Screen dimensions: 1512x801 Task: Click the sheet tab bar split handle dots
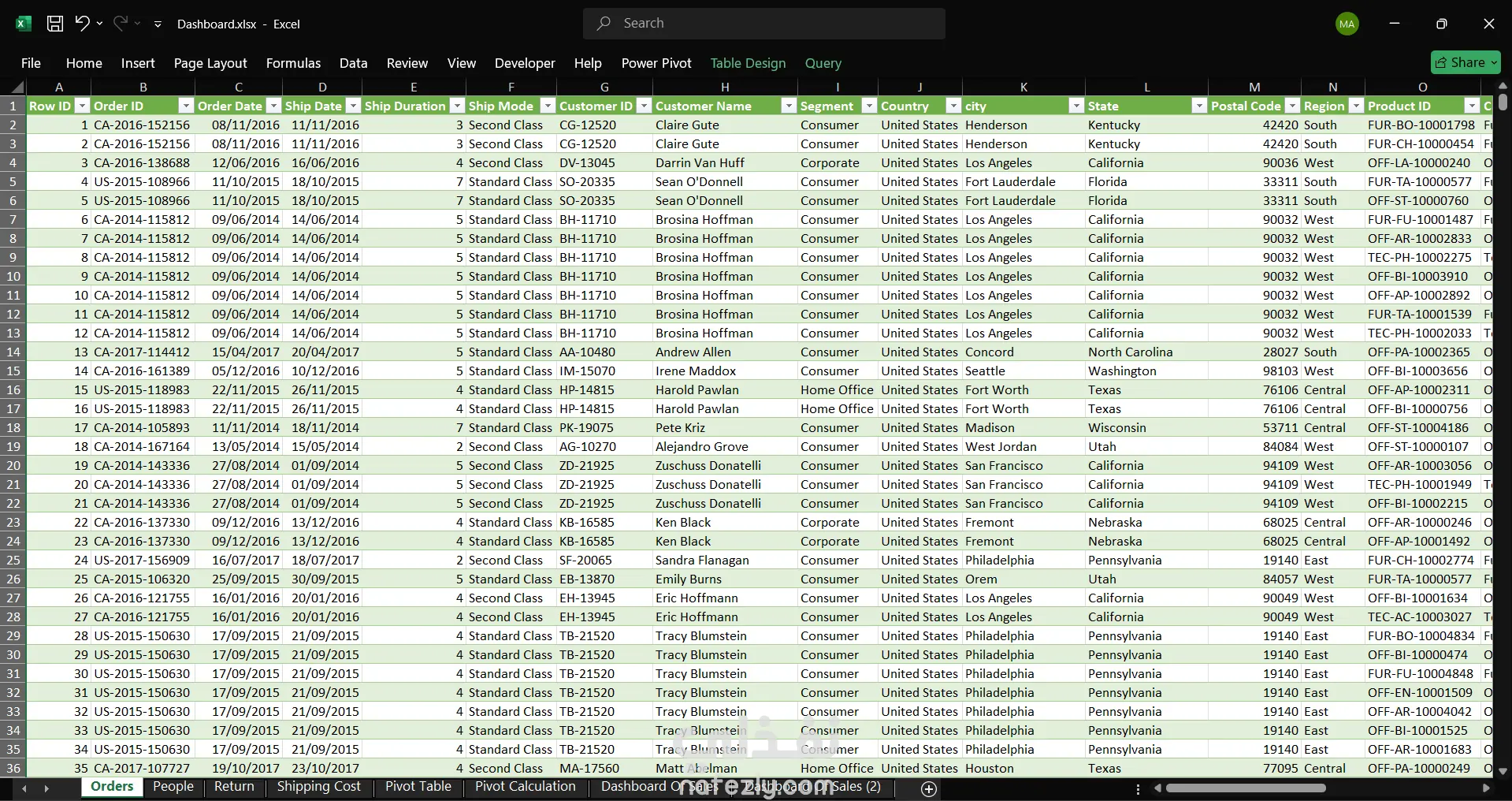tap(1138, 788)
